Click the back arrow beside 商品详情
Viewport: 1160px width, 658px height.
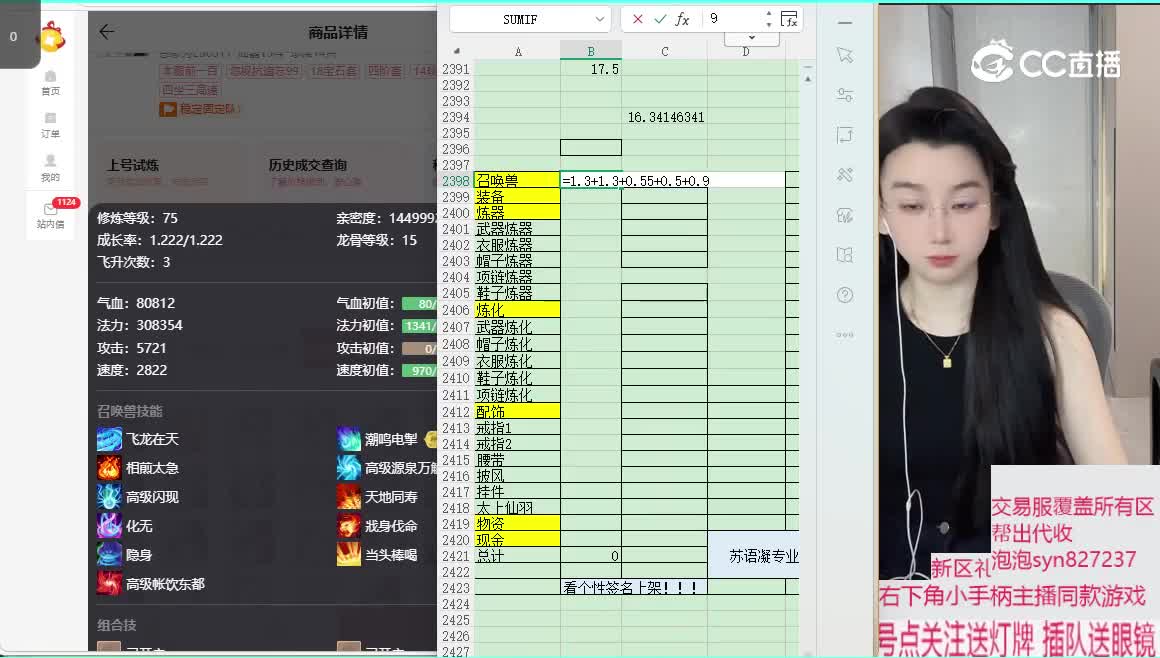point(107,32)
